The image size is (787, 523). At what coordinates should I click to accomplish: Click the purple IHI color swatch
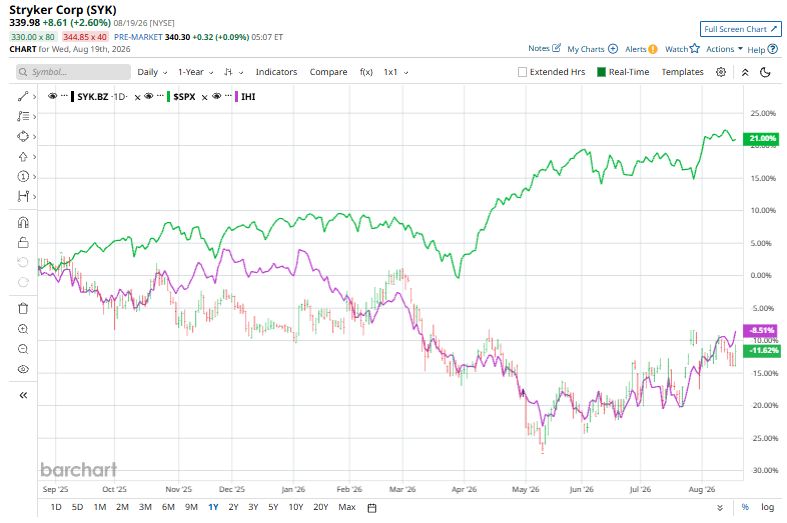pyautogui.click(x=236, y=96)
